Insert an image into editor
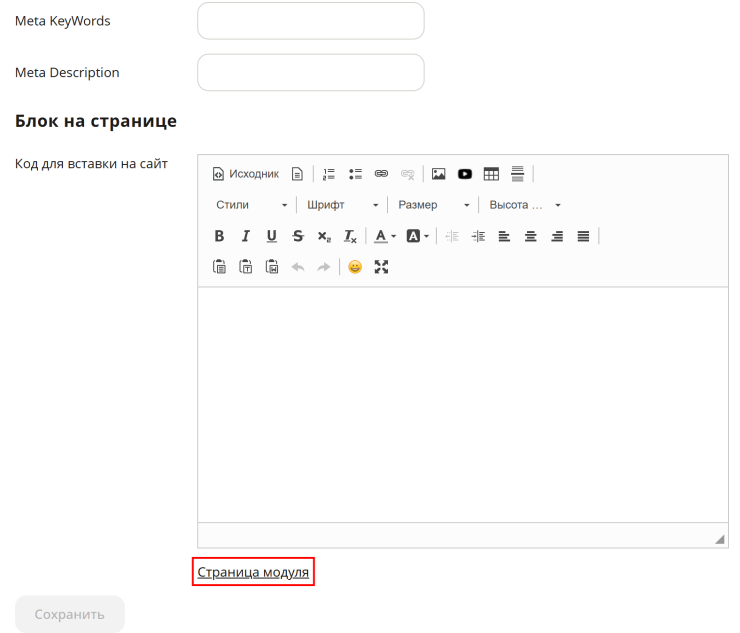The width and height of the screenshot is (740, 633). click(438, 174)
